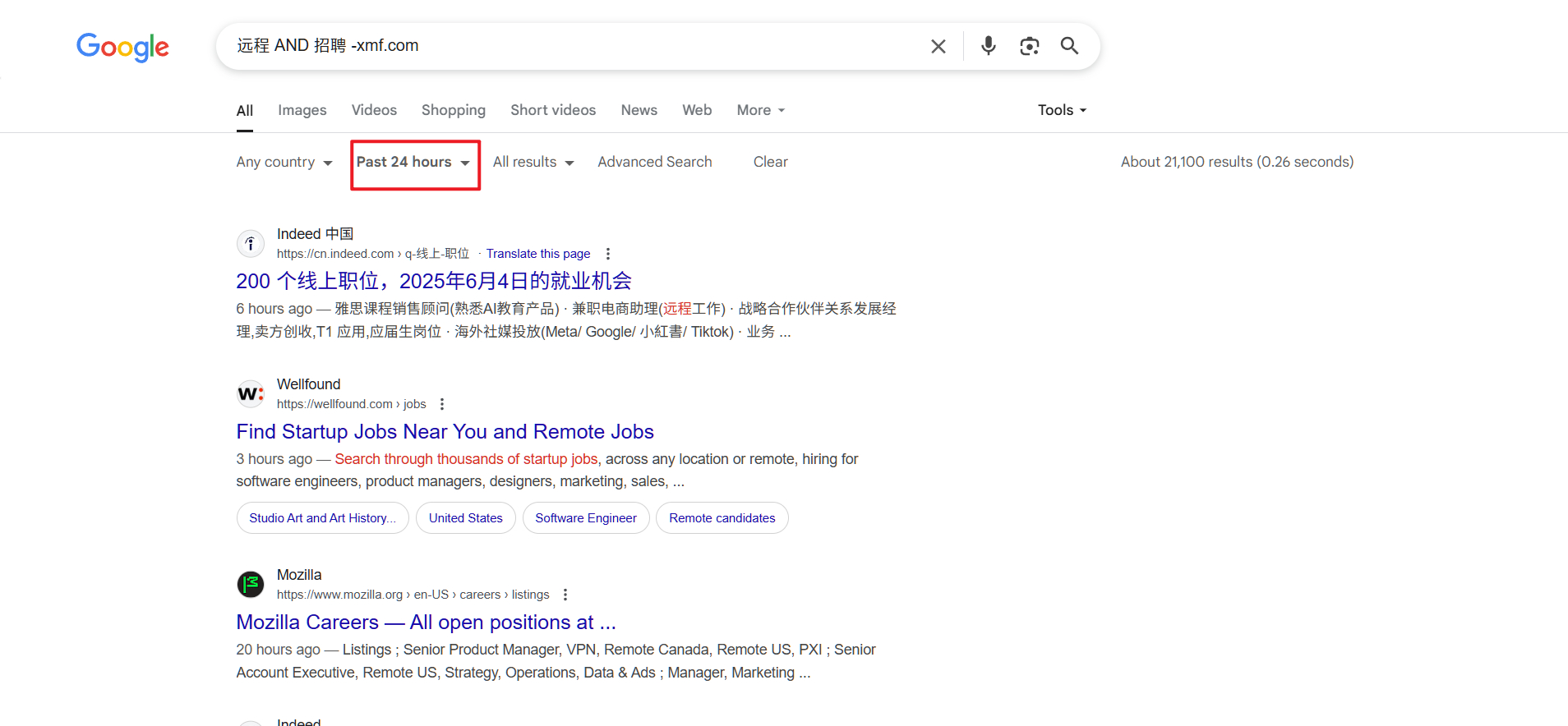This screenshot has height=726, width=1568.
Task: Click the Indeed 中国 site favicon
Action: [x=251, y=243]
